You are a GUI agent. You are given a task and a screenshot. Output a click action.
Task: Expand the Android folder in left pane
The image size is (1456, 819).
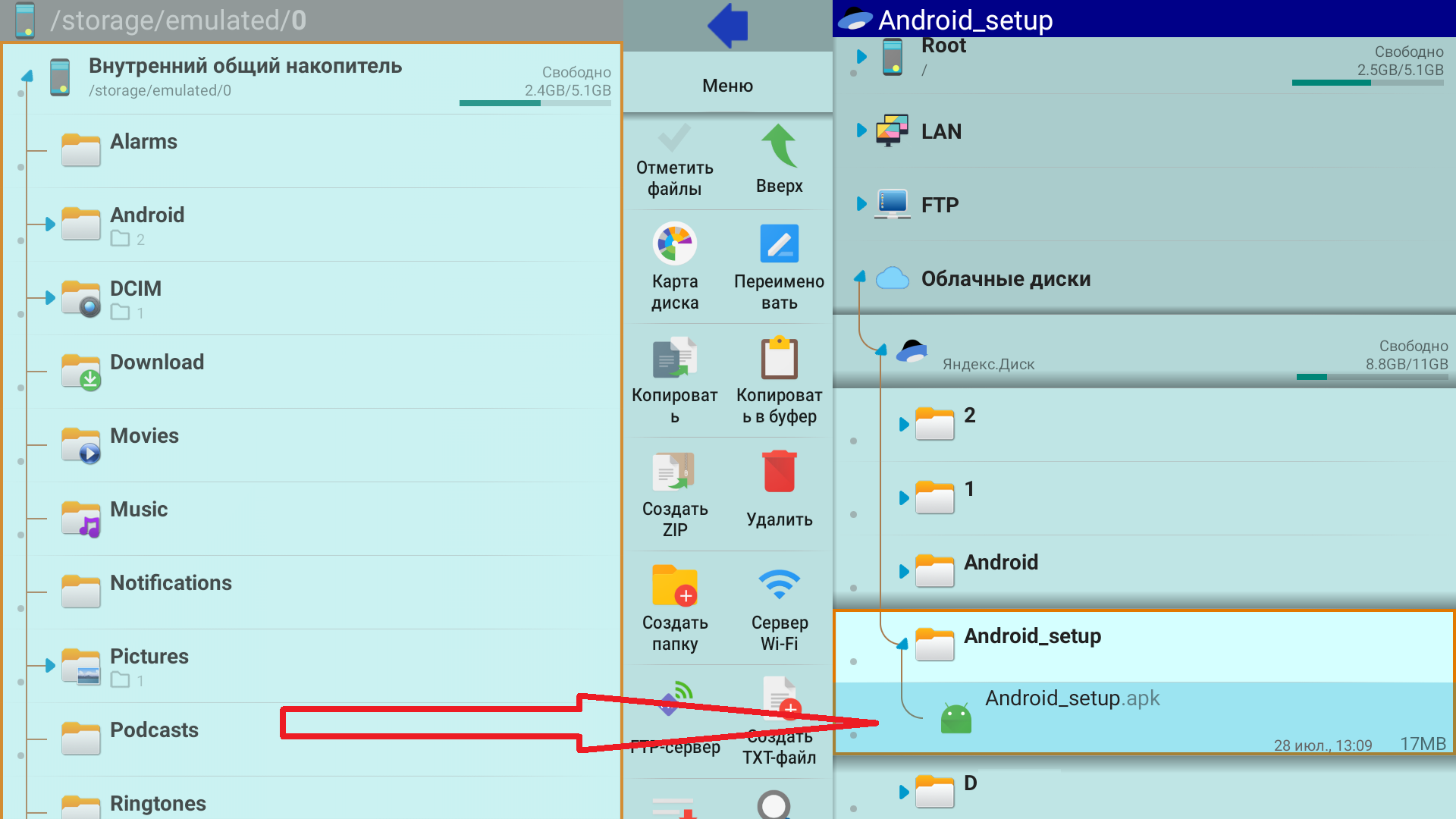point(50,224)
